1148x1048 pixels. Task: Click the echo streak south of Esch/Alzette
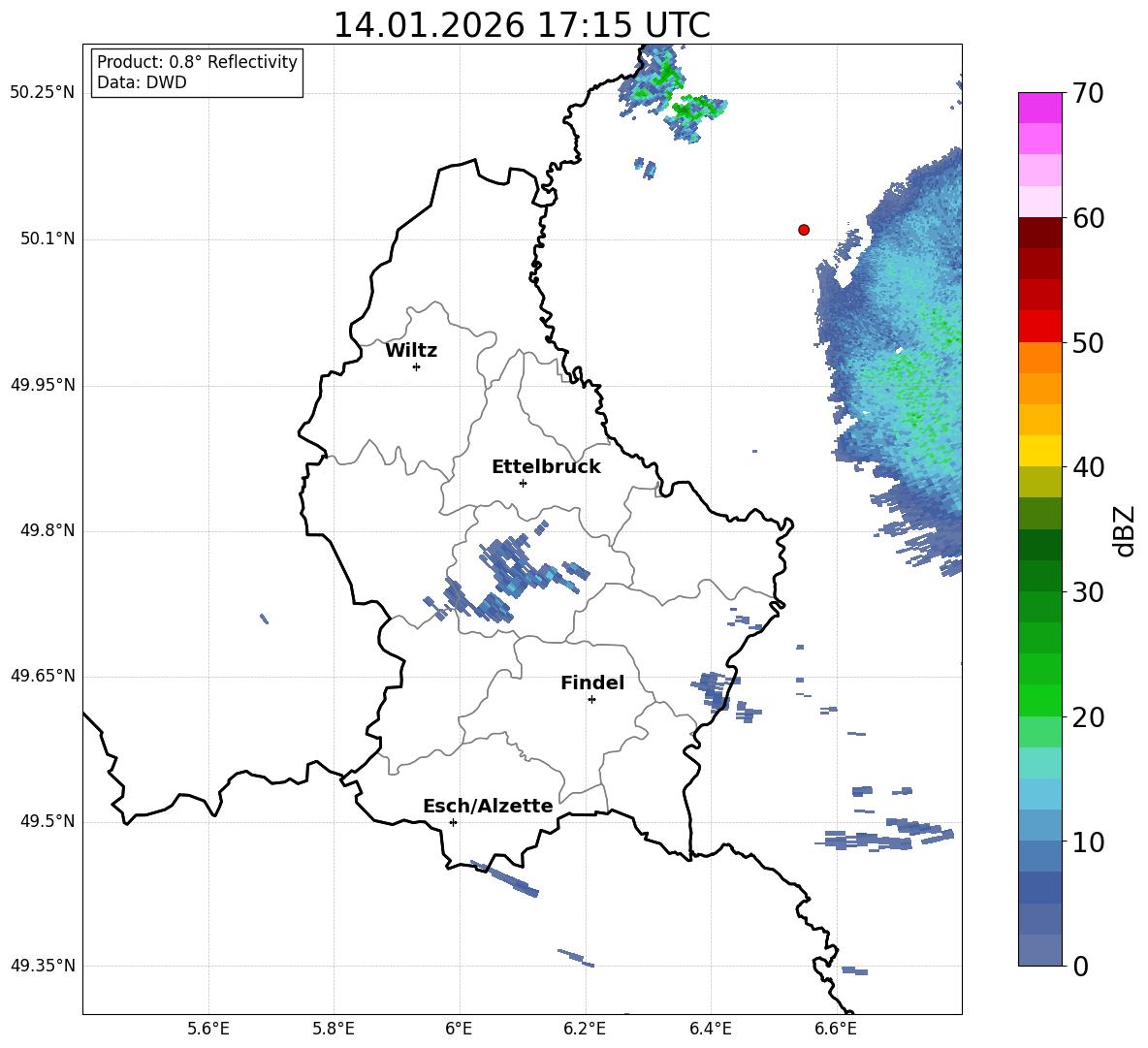[x=505, y=878]
